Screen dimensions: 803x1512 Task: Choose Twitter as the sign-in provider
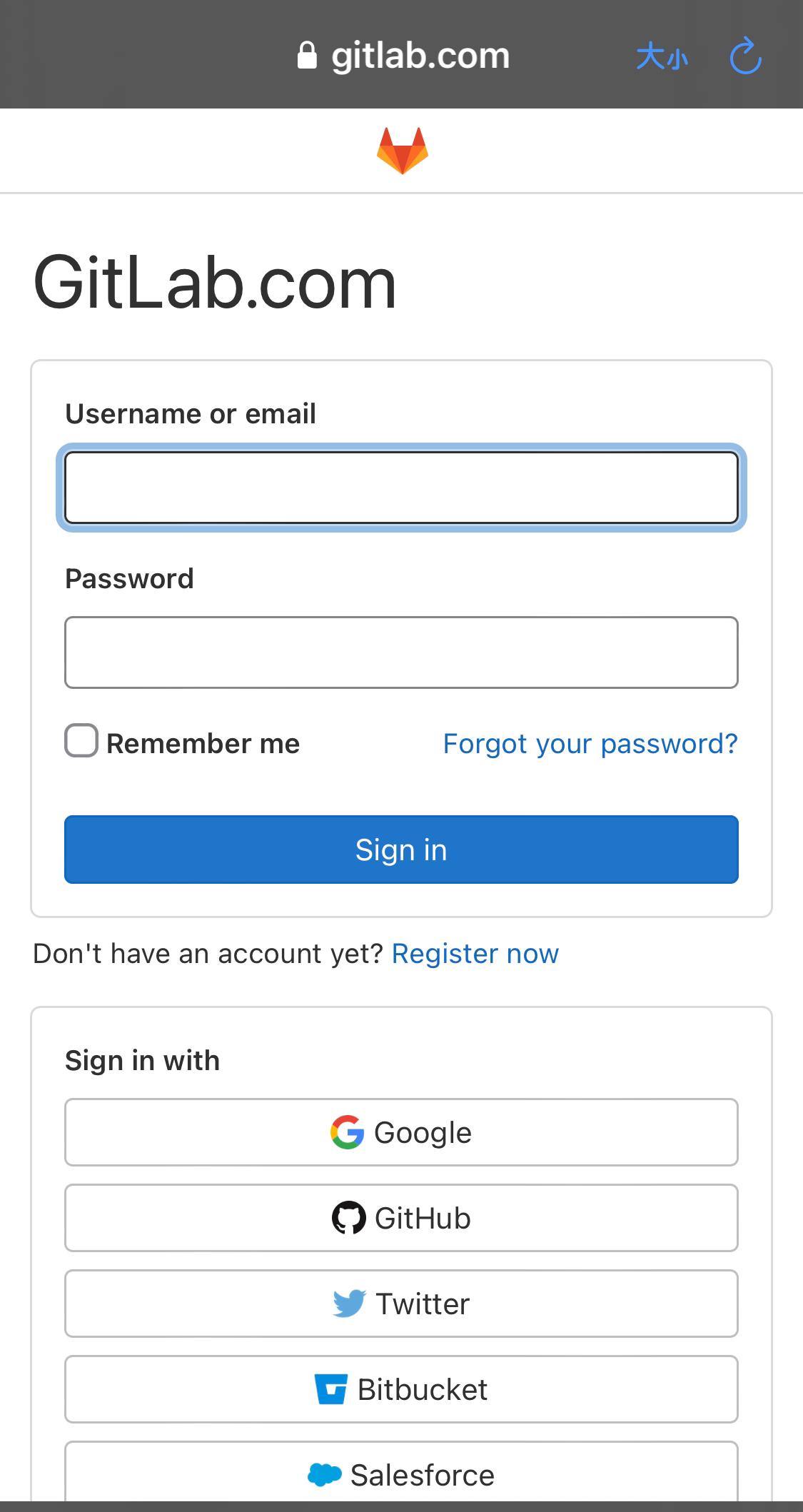pos(401,1304)
